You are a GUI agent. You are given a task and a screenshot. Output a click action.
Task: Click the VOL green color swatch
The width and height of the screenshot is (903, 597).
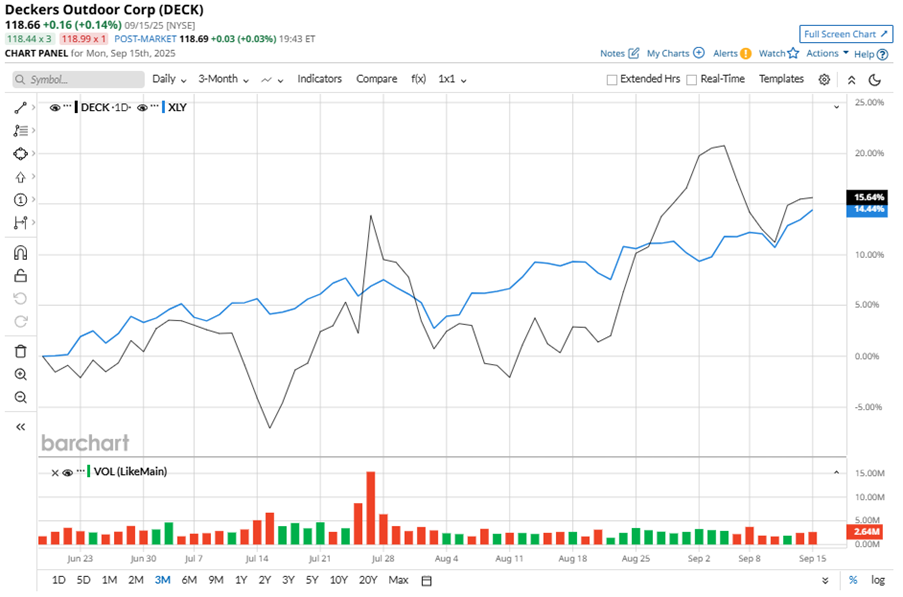tap(89, 471)
